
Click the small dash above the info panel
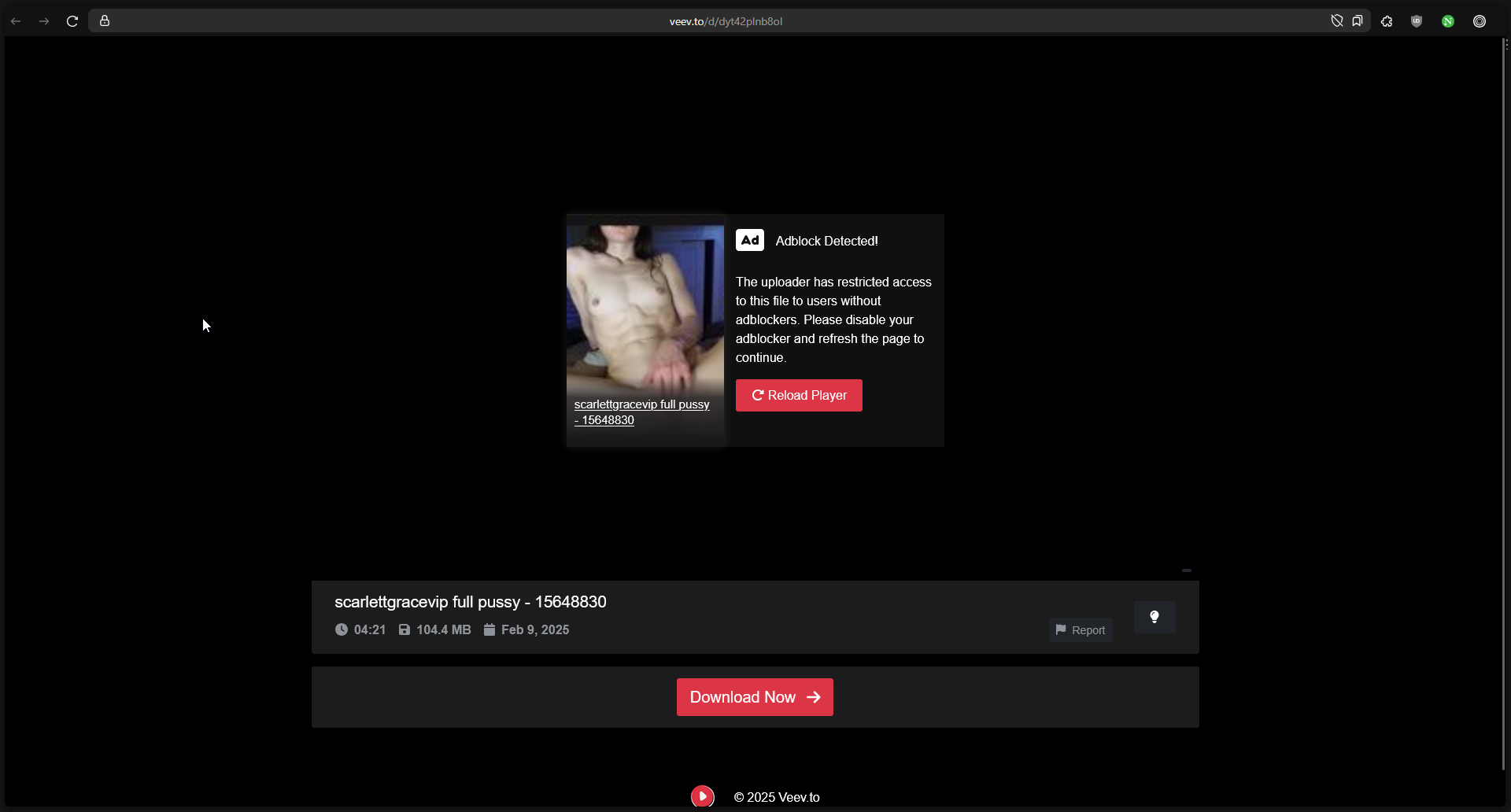click(x=1186, y=570)
